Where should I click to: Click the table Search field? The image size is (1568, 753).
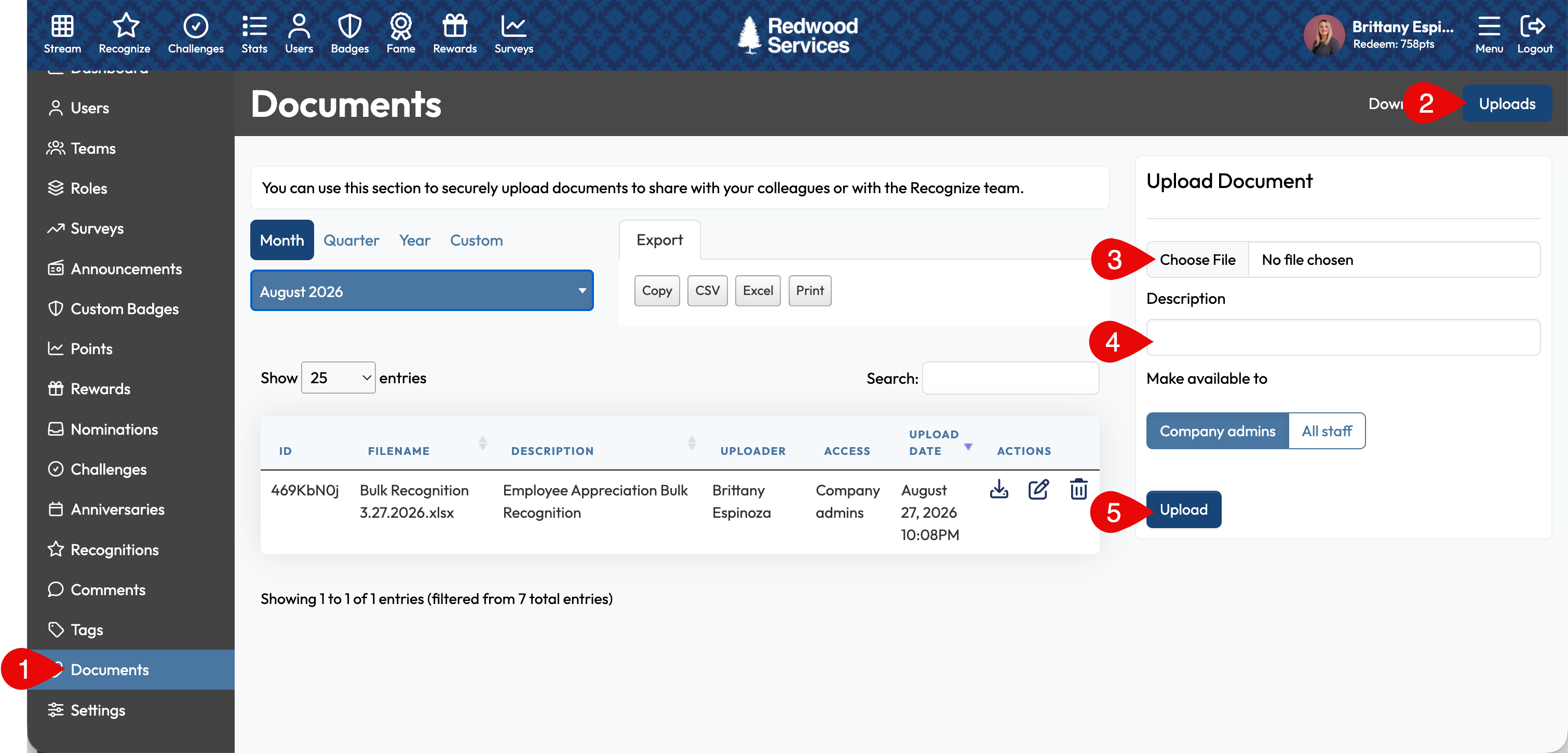click(x=1010, y=378)
